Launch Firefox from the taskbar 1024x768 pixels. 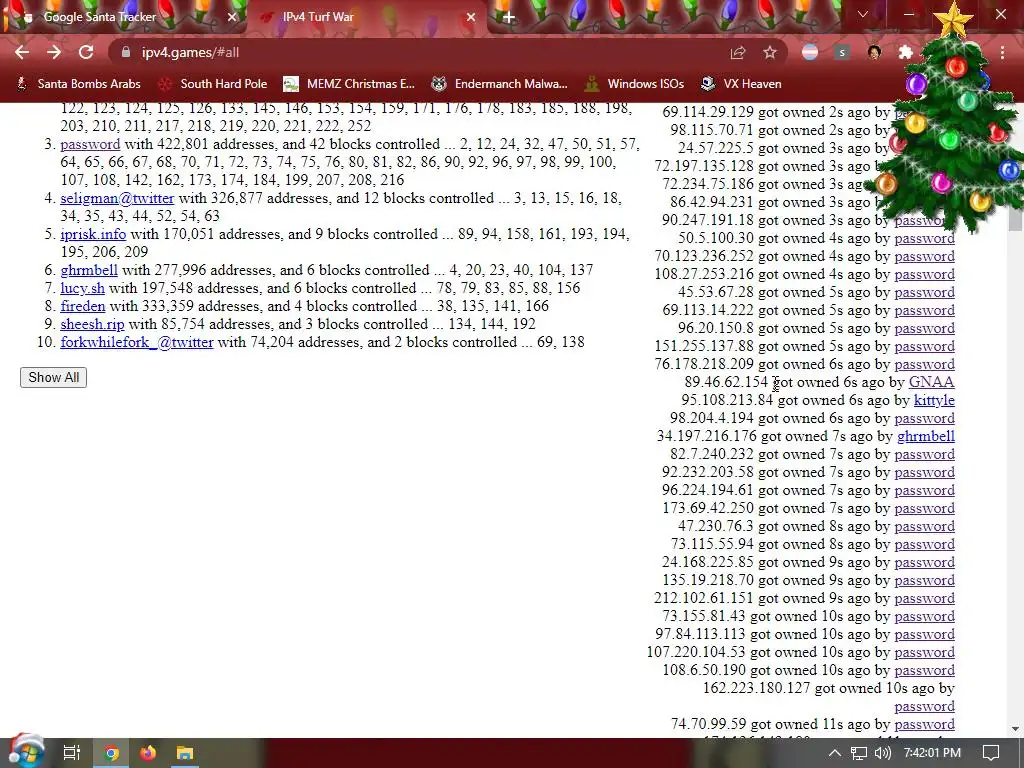(x=148, y=753)
